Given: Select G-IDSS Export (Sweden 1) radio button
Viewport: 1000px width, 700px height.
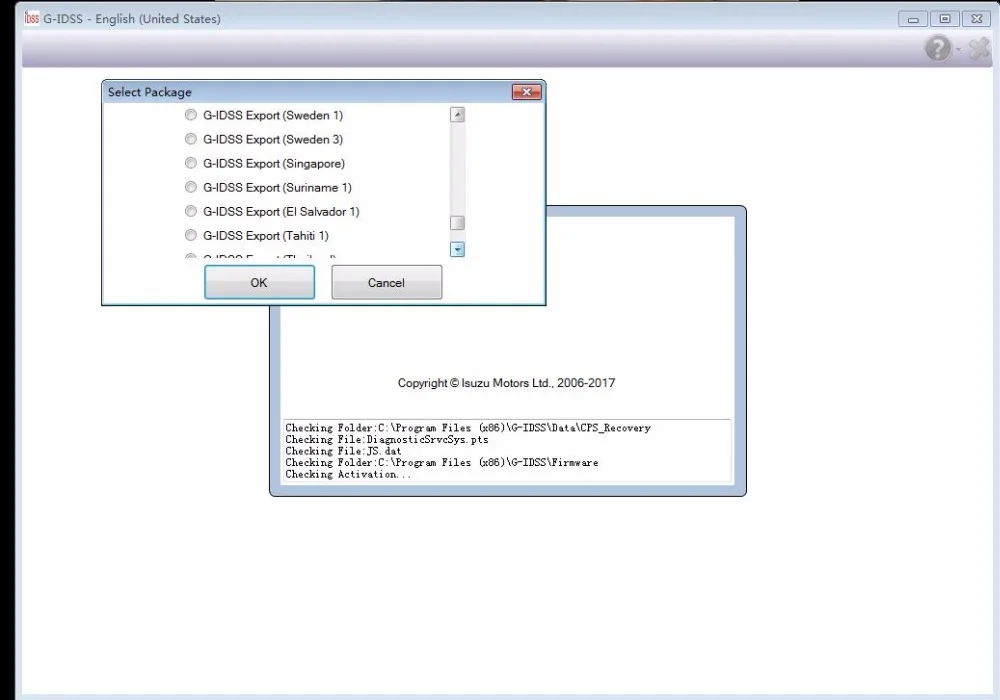Looking at the screenshot, I should point(191,115).
